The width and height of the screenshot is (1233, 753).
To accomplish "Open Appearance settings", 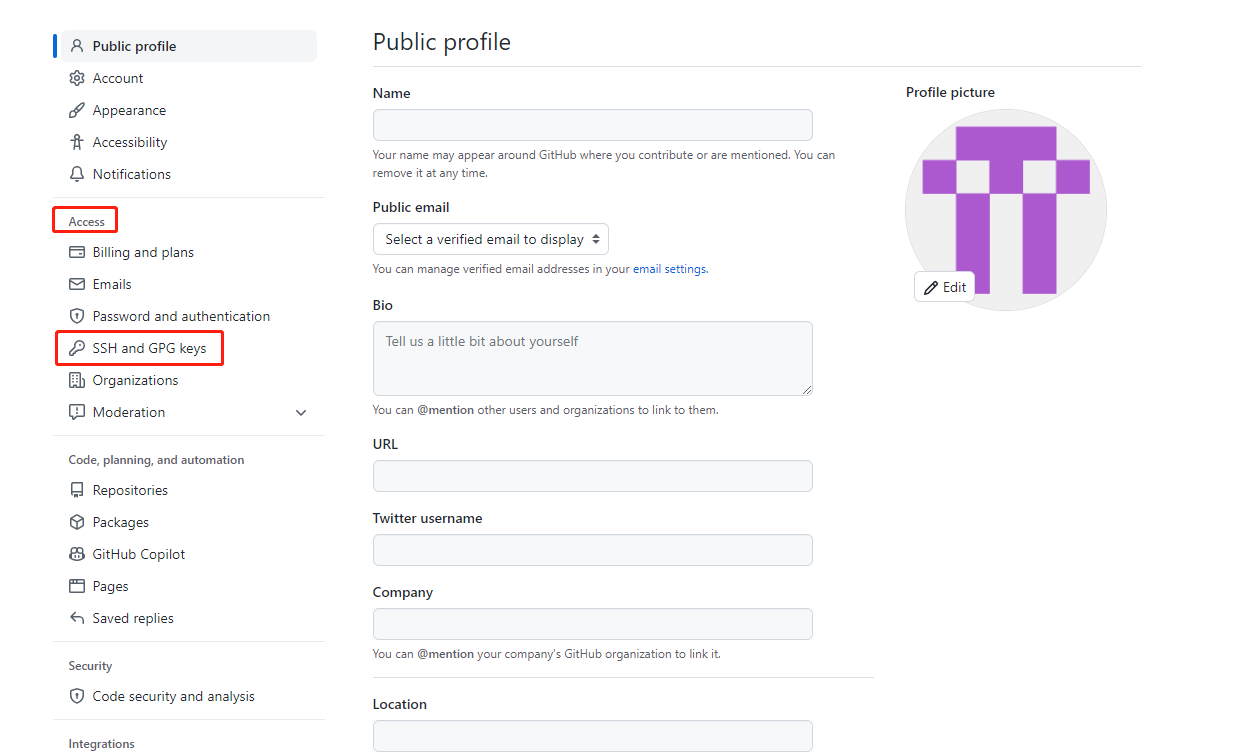I will 129,110.
